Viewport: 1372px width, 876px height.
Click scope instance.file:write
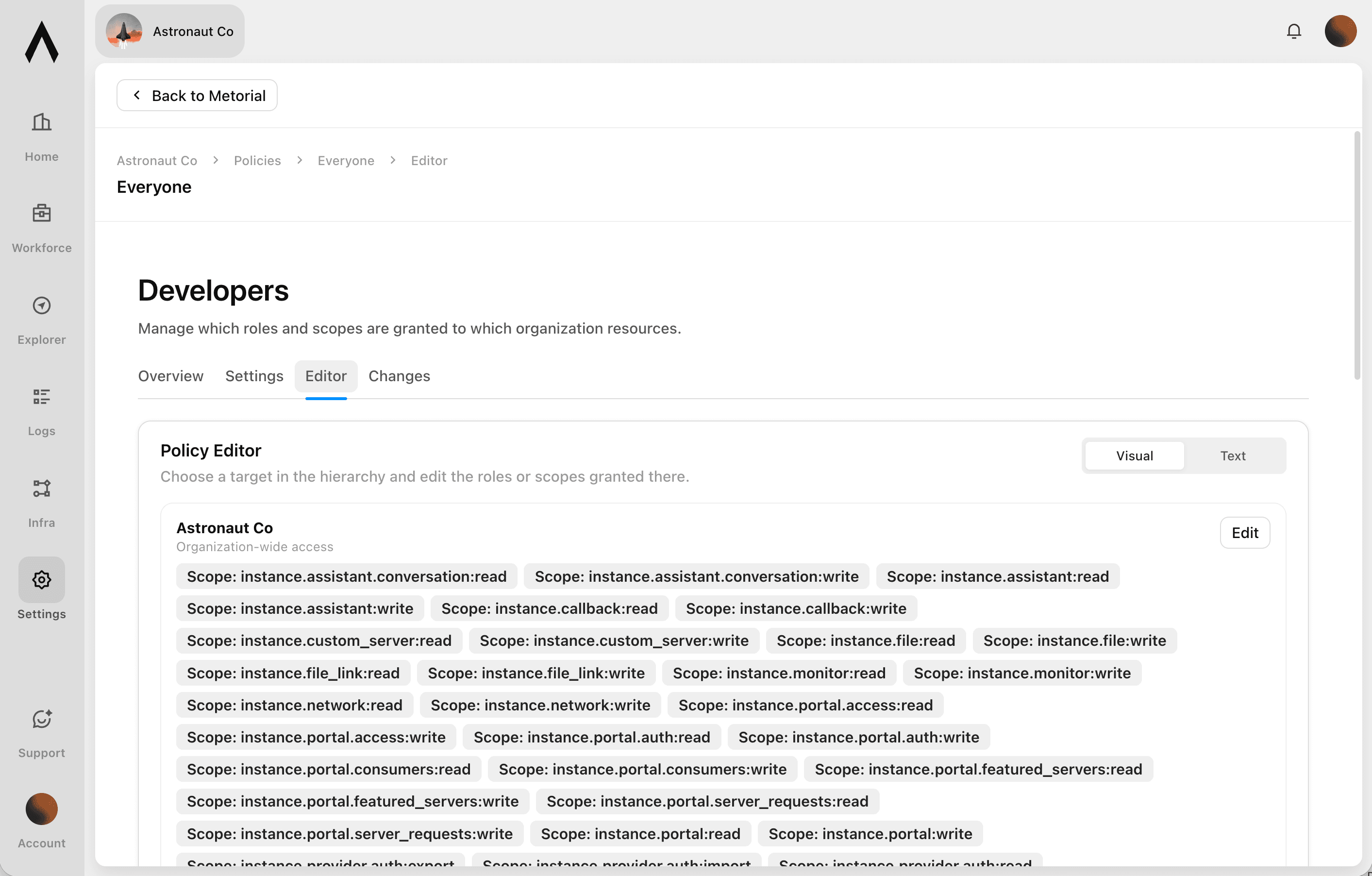(x=1074, y=640)
